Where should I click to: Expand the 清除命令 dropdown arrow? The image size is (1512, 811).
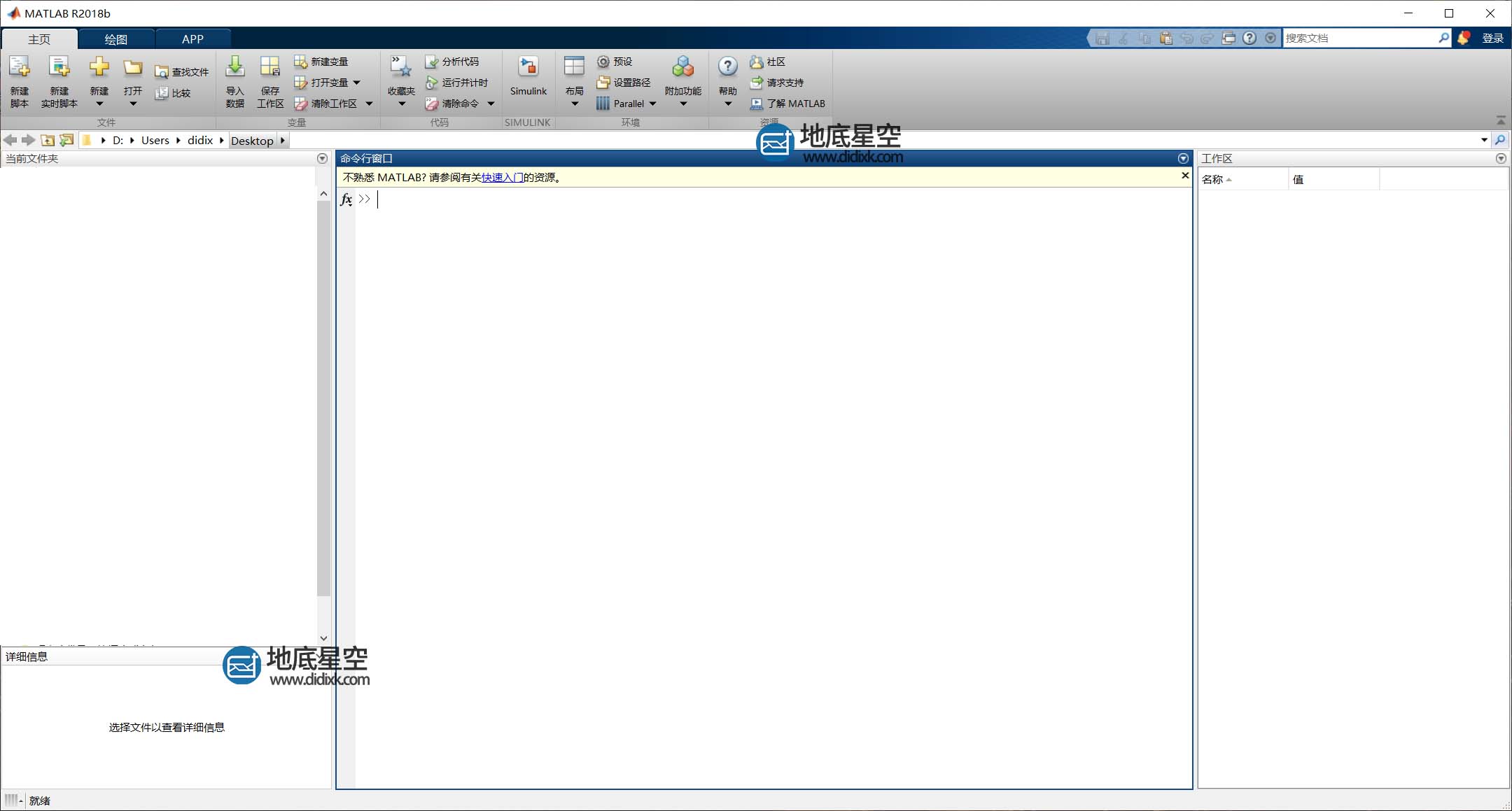point(491,104)
